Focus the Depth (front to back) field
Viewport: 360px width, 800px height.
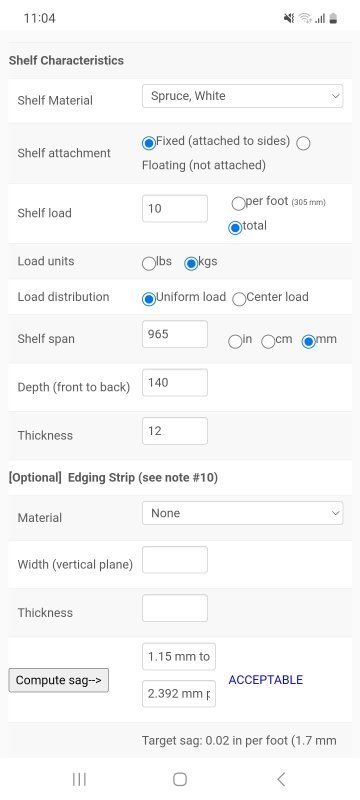pyautogui.click(x=175, y=383)
